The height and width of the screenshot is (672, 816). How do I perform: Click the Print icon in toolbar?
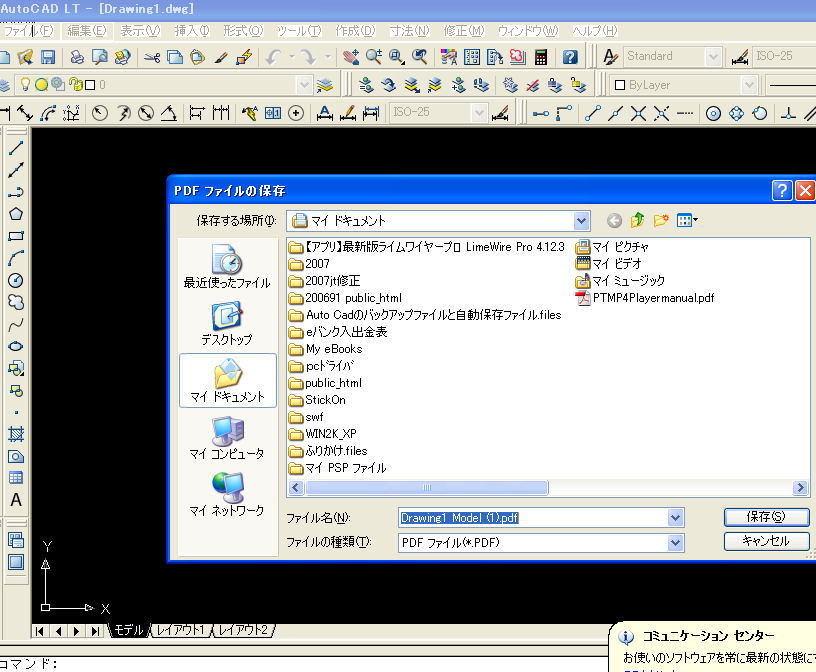76,57
